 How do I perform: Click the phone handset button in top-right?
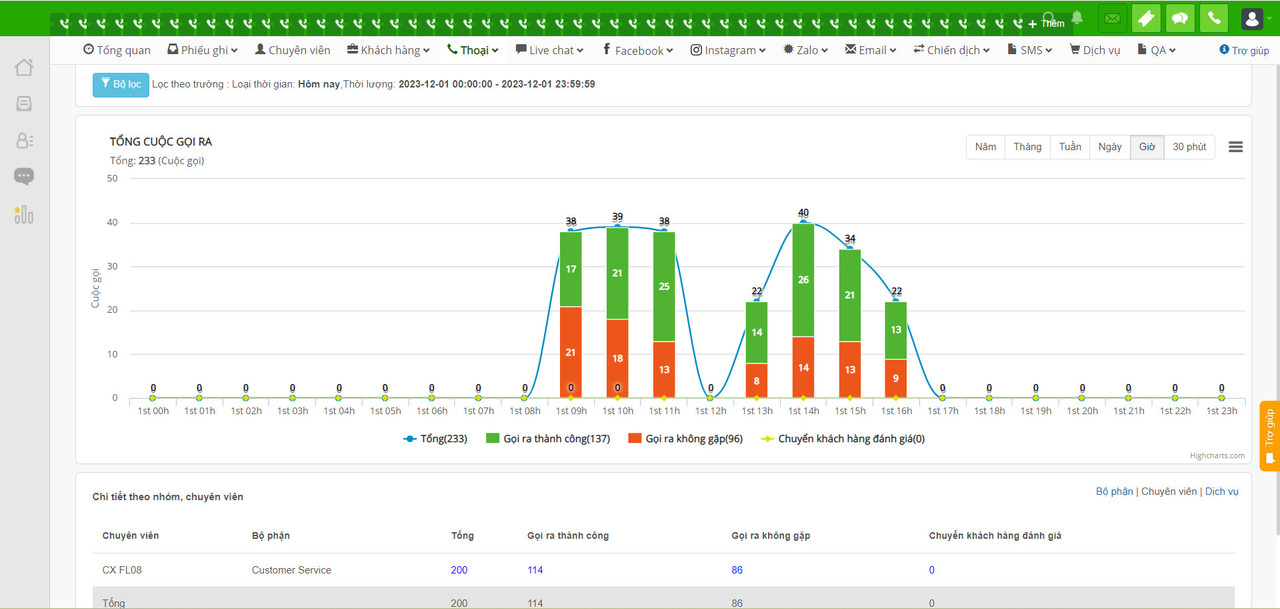(x=1214, y=18)
